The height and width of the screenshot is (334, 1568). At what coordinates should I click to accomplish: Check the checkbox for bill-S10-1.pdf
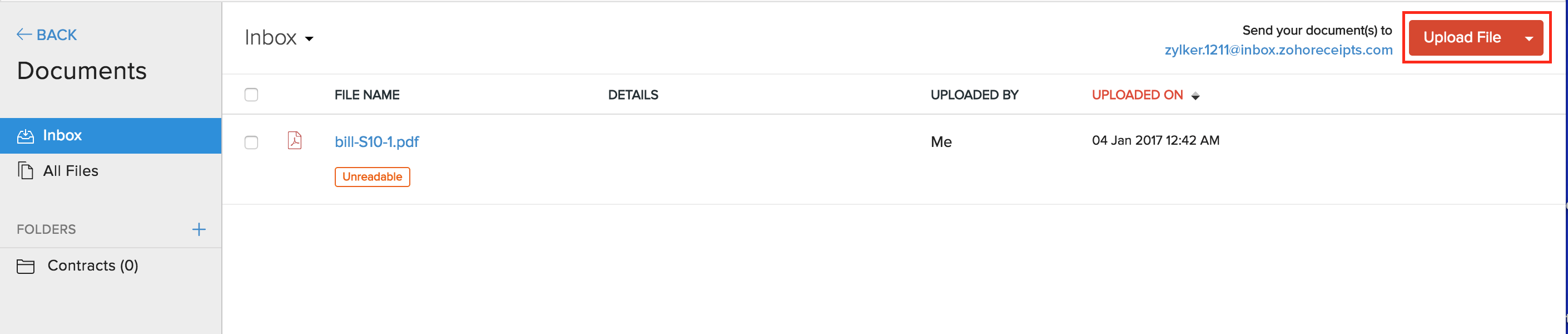pos(251,142)
